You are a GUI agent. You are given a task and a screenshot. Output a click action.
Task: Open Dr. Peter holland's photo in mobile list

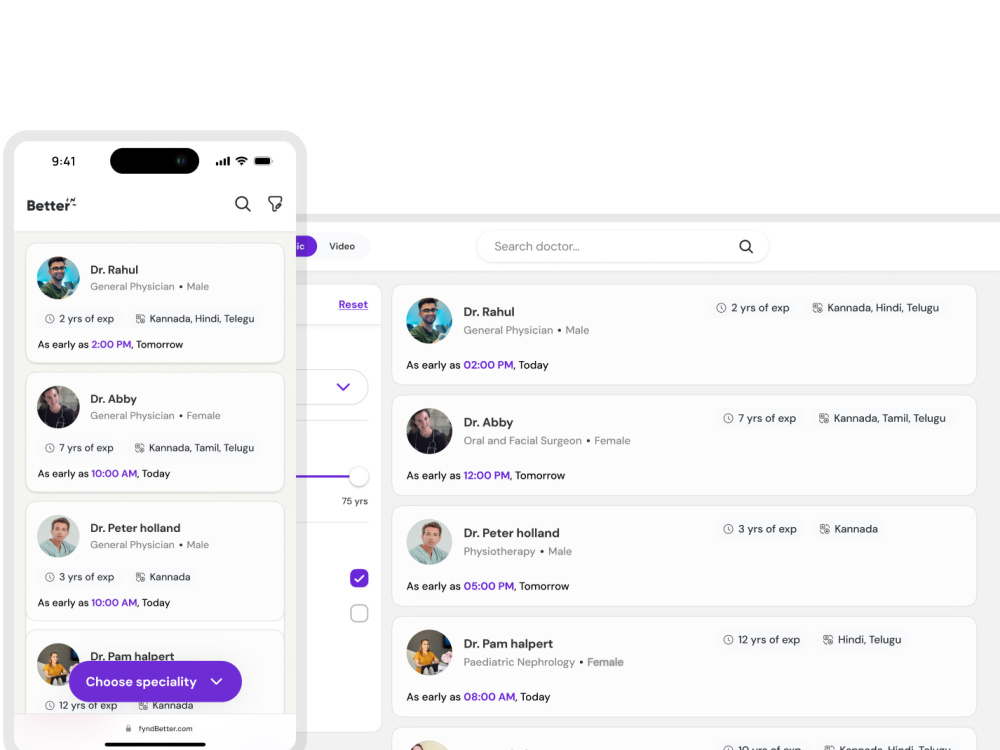(x=58, y=536)
